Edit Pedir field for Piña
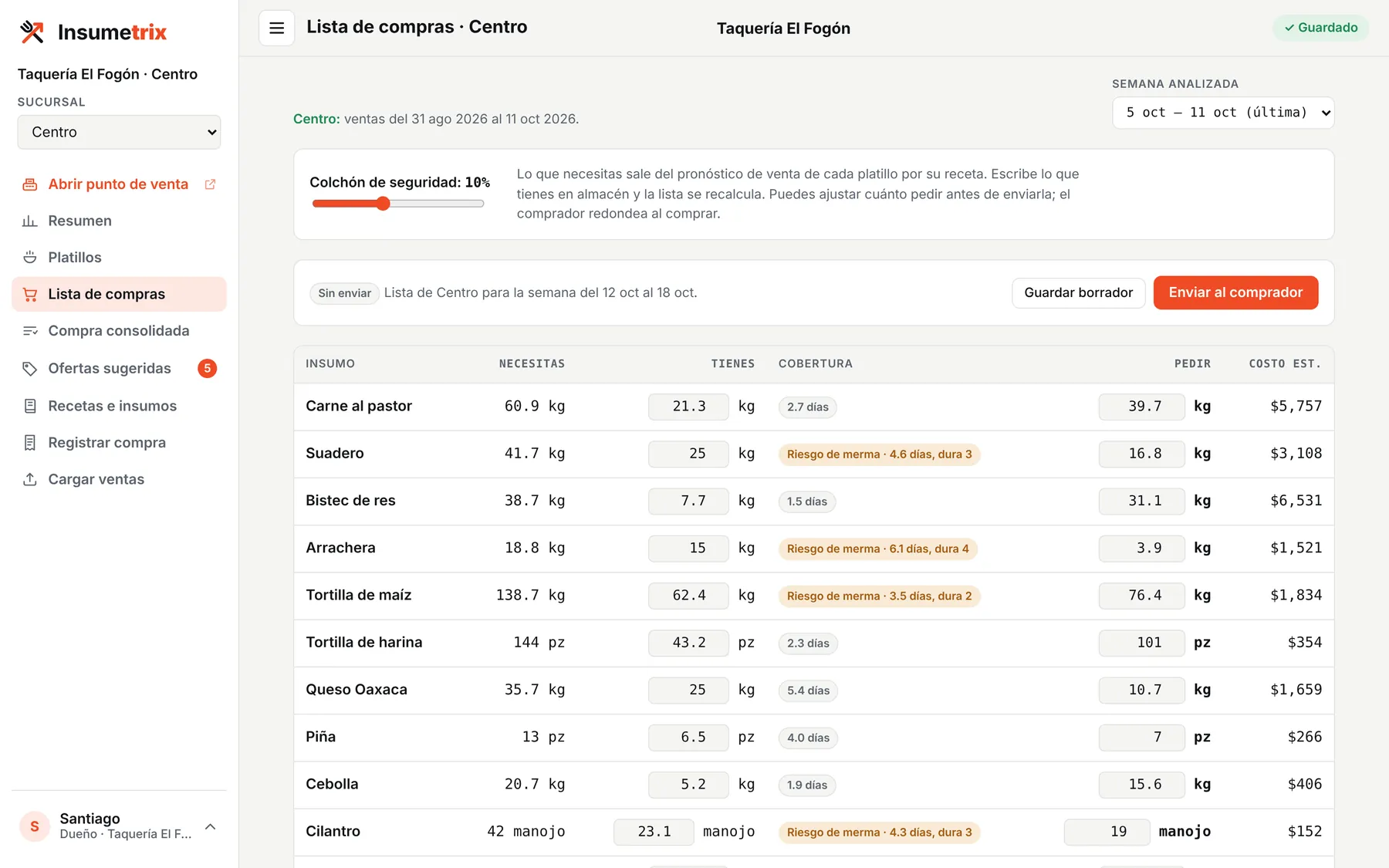Viewport: 1389px width, 868px height. (x=1141, y=737)
